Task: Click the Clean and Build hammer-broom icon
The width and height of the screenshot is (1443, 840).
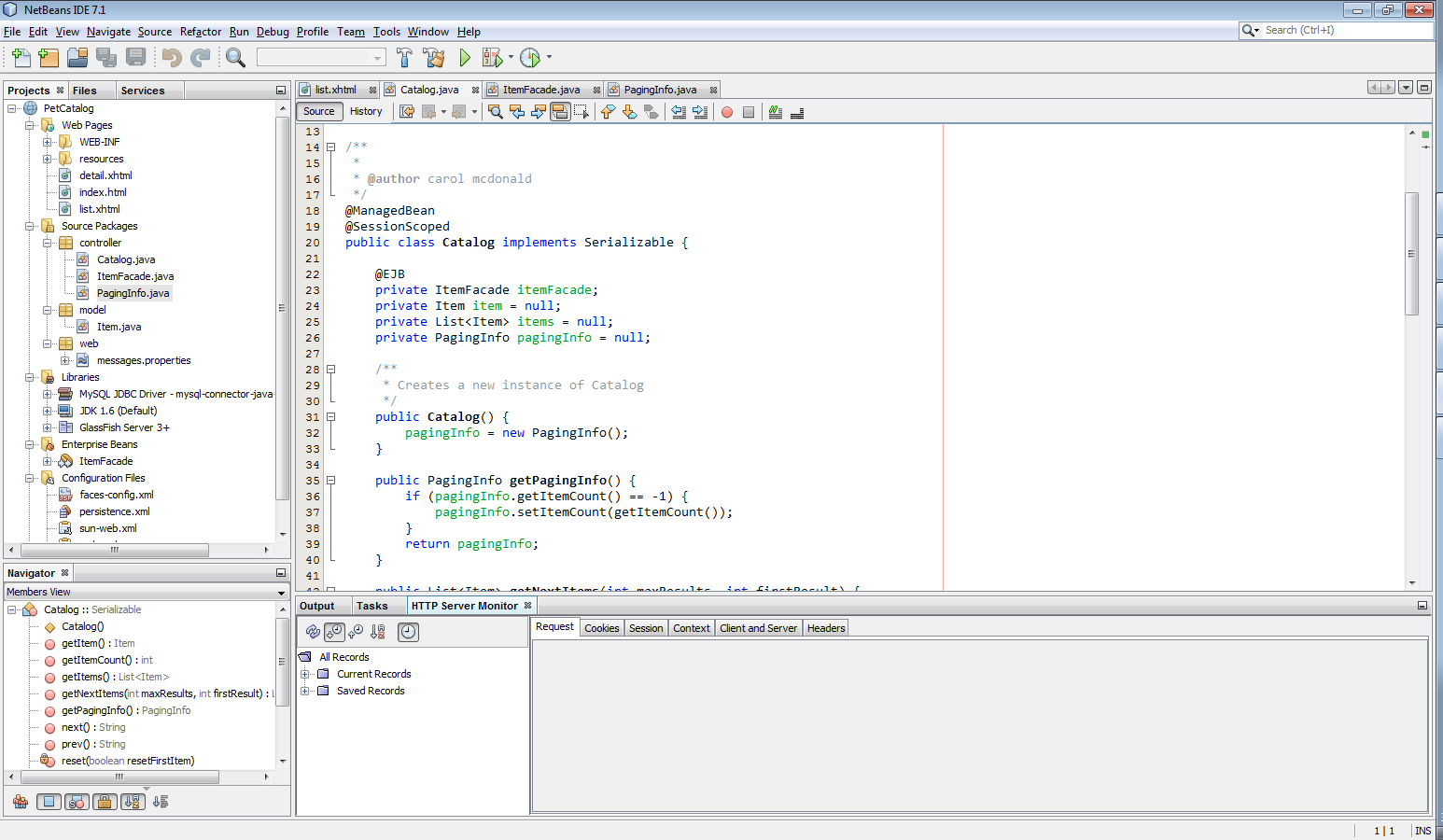Action: tap(434, 58)
